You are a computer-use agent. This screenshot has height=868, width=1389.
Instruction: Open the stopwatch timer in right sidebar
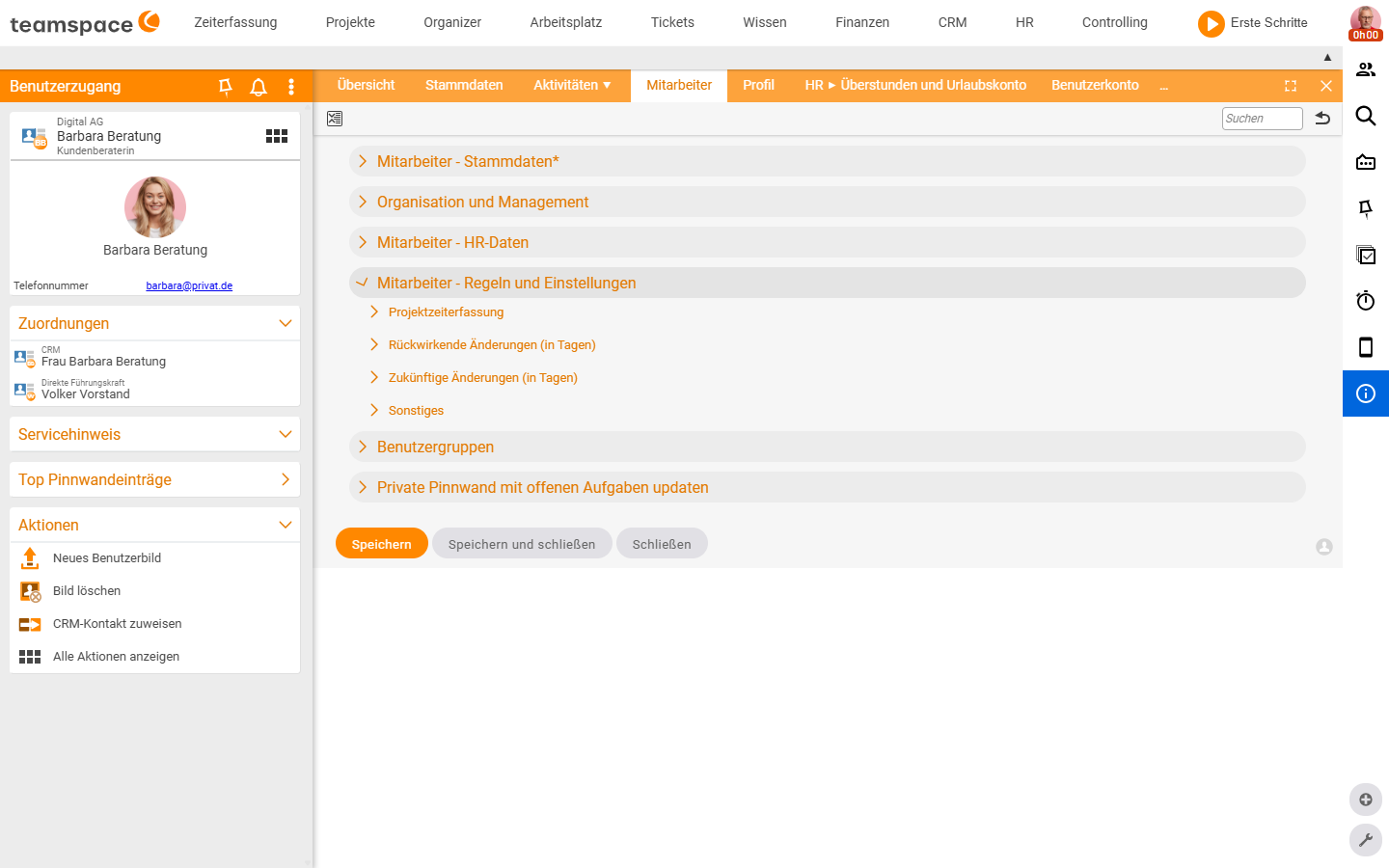1366,301
